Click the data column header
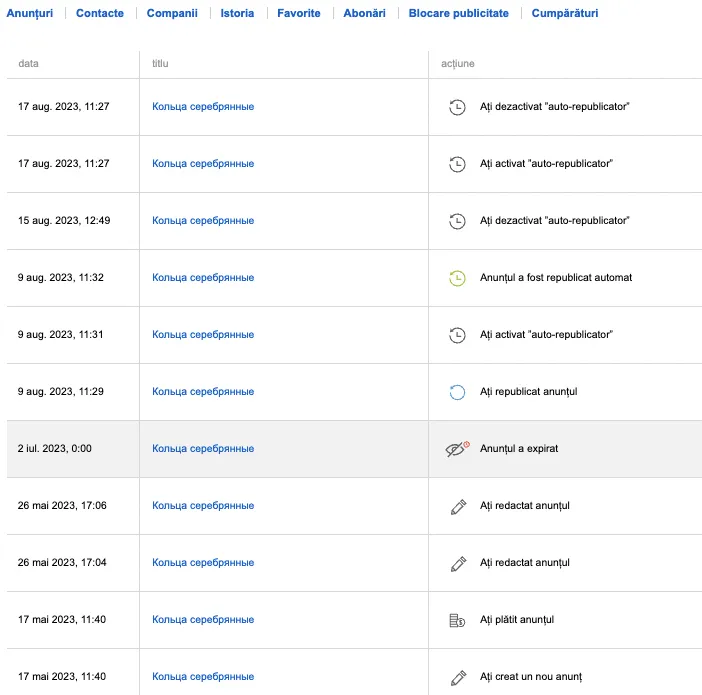This screenshot has height=695, width=702. tap(28, 64)
